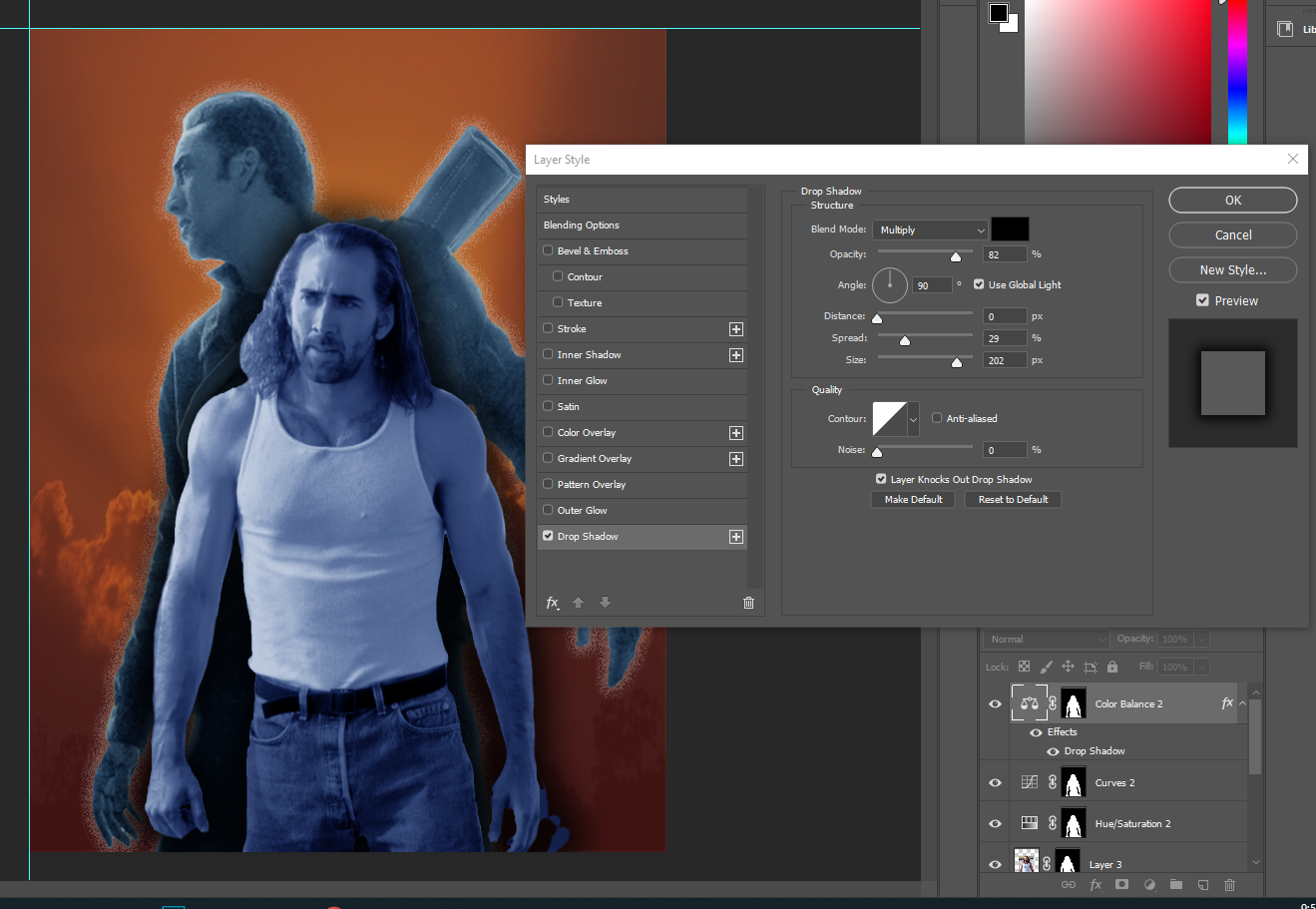
Task: Collapse the Color Balance 2 effects list
Action: pos(1243,703)
